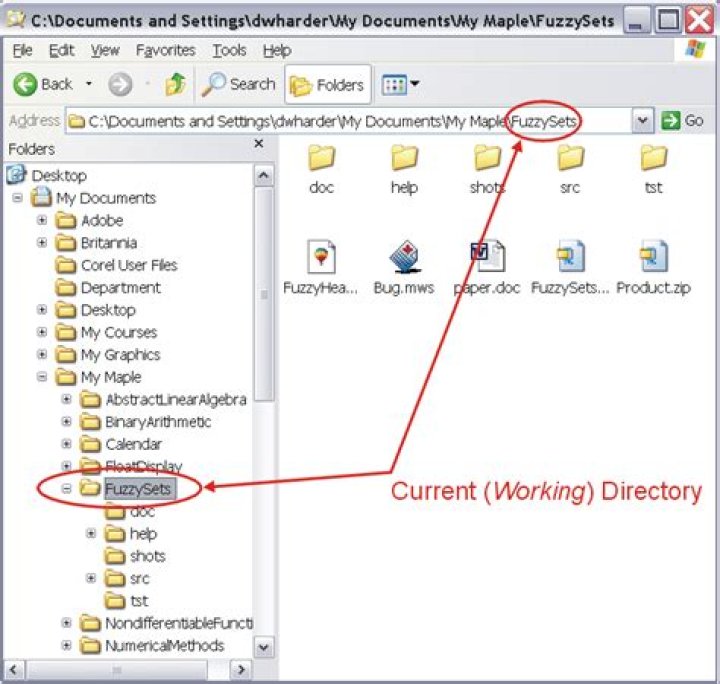The width and height of the screenshot is (720, 684).
Task: Click the horizontal scrollbar thumb in Folders
Action: (x=116, y=670)
